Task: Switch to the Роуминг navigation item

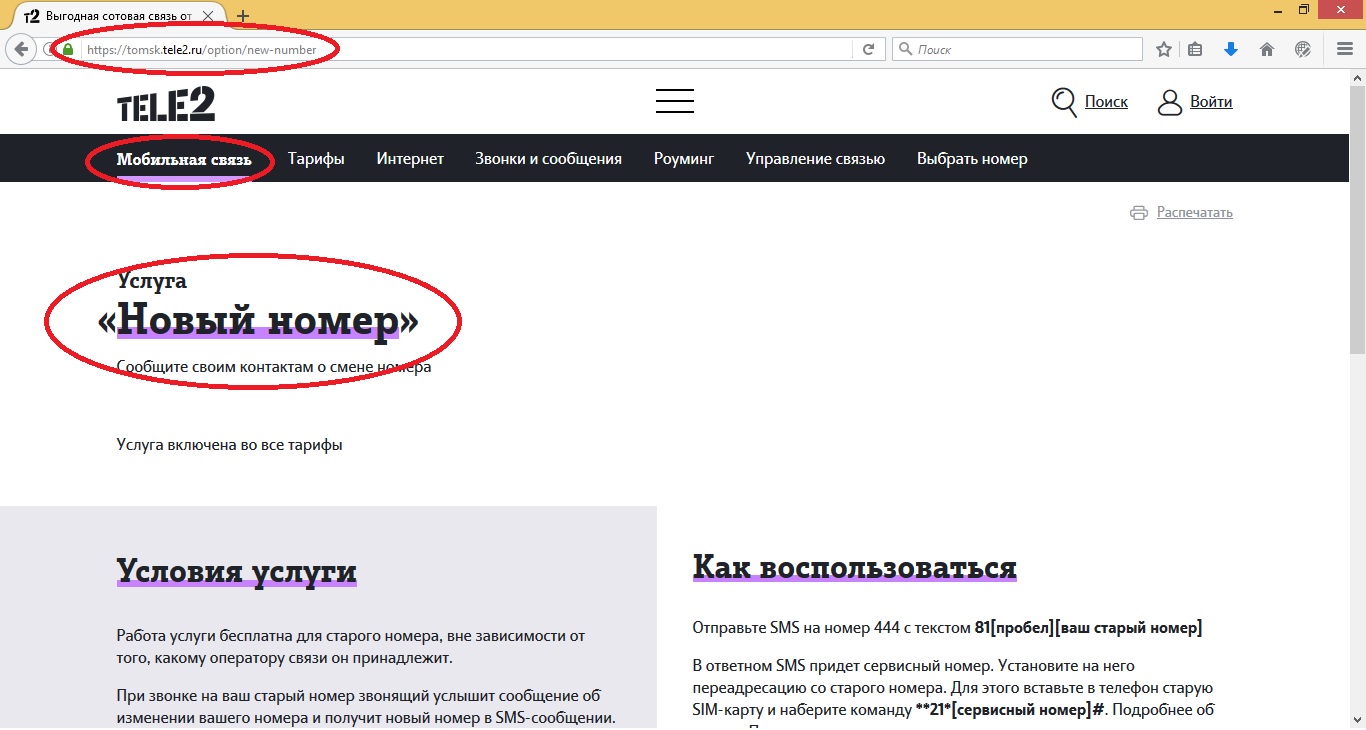Action: [684, 158]
